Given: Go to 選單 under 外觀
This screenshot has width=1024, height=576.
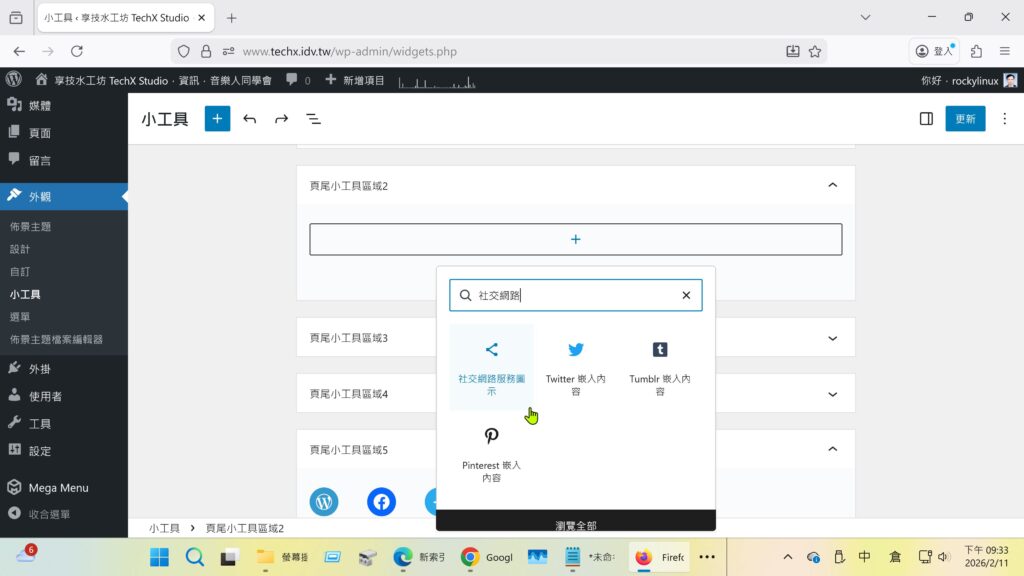Looking at the screenshot, I should (19, 317).
